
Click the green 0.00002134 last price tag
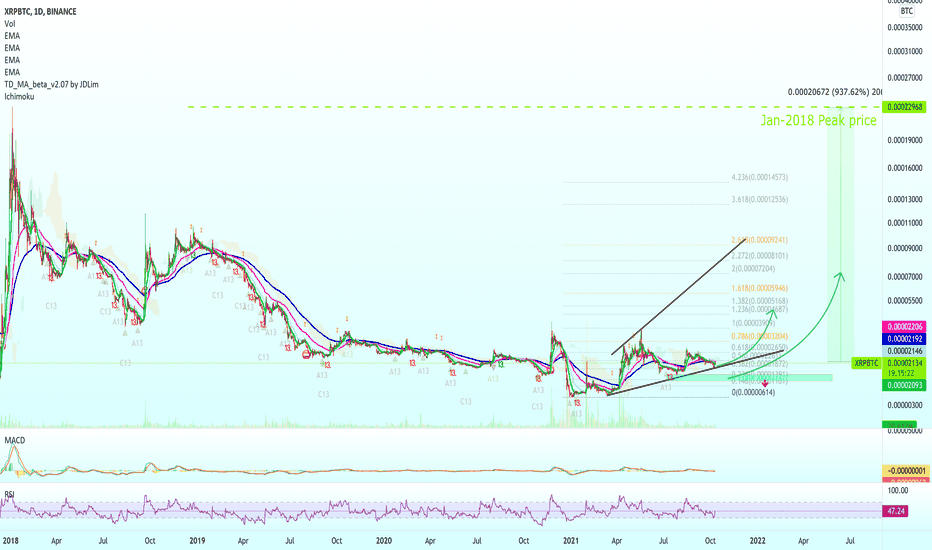pyautogui.click(x=905, y=363)
